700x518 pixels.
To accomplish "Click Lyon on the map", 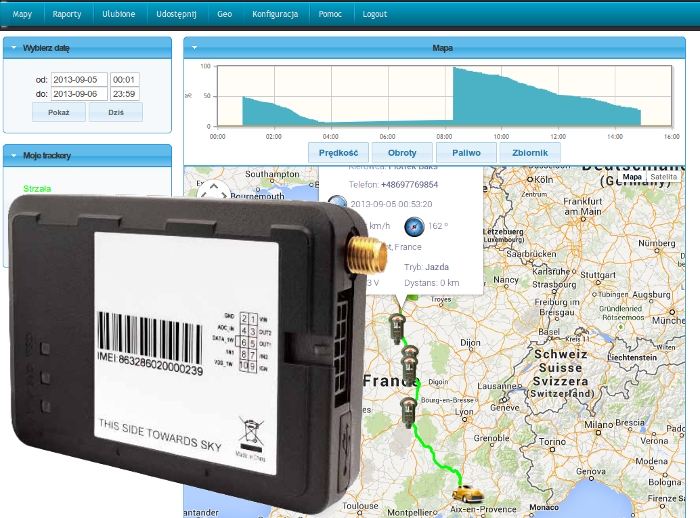I will (x=464, y=412).
